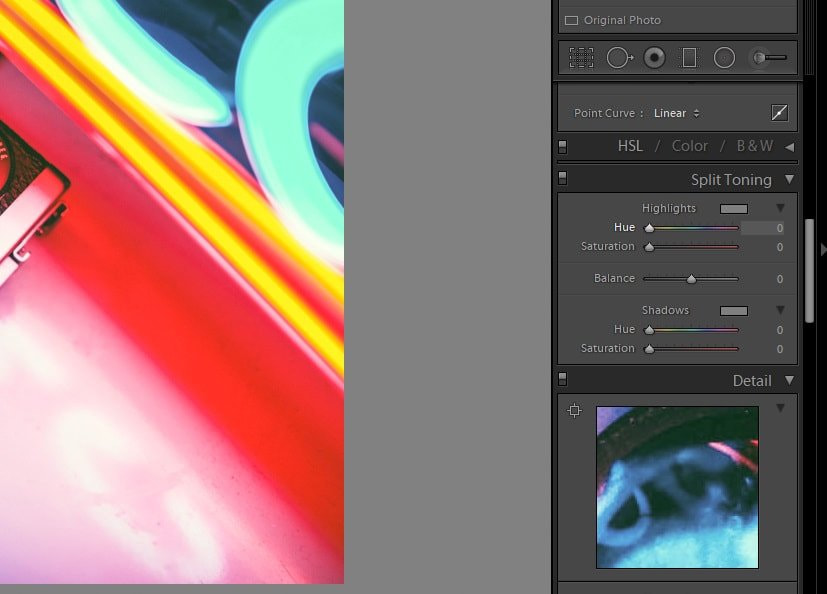Click the Shadows label in Split Toning
This screenshot has height=594, width=827.
click(666, 310)
